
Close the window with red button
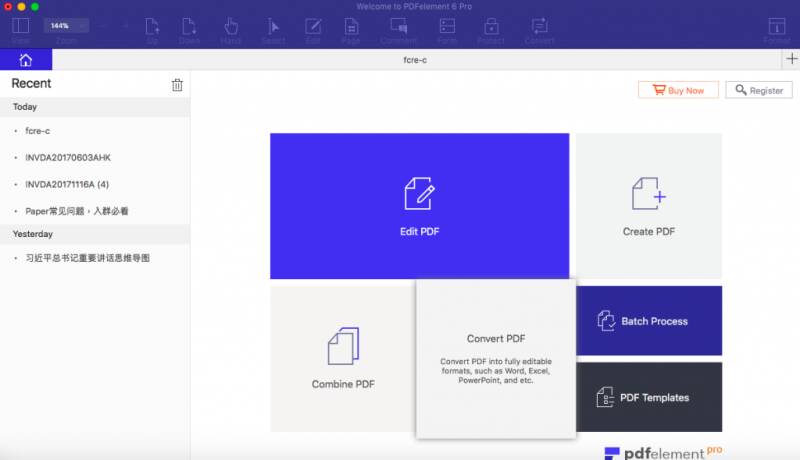pyautogui.click(x=8, y=7)
